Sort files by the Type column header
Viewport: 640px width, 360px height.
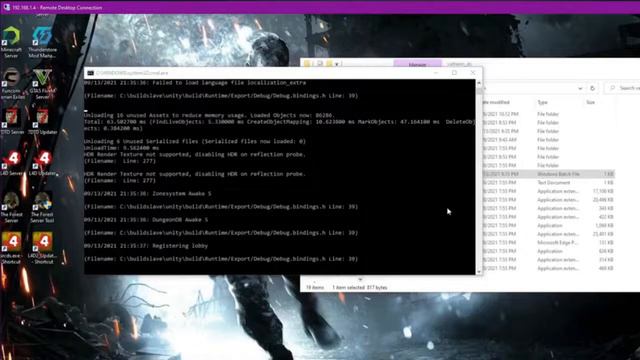(x=542, y=102)
